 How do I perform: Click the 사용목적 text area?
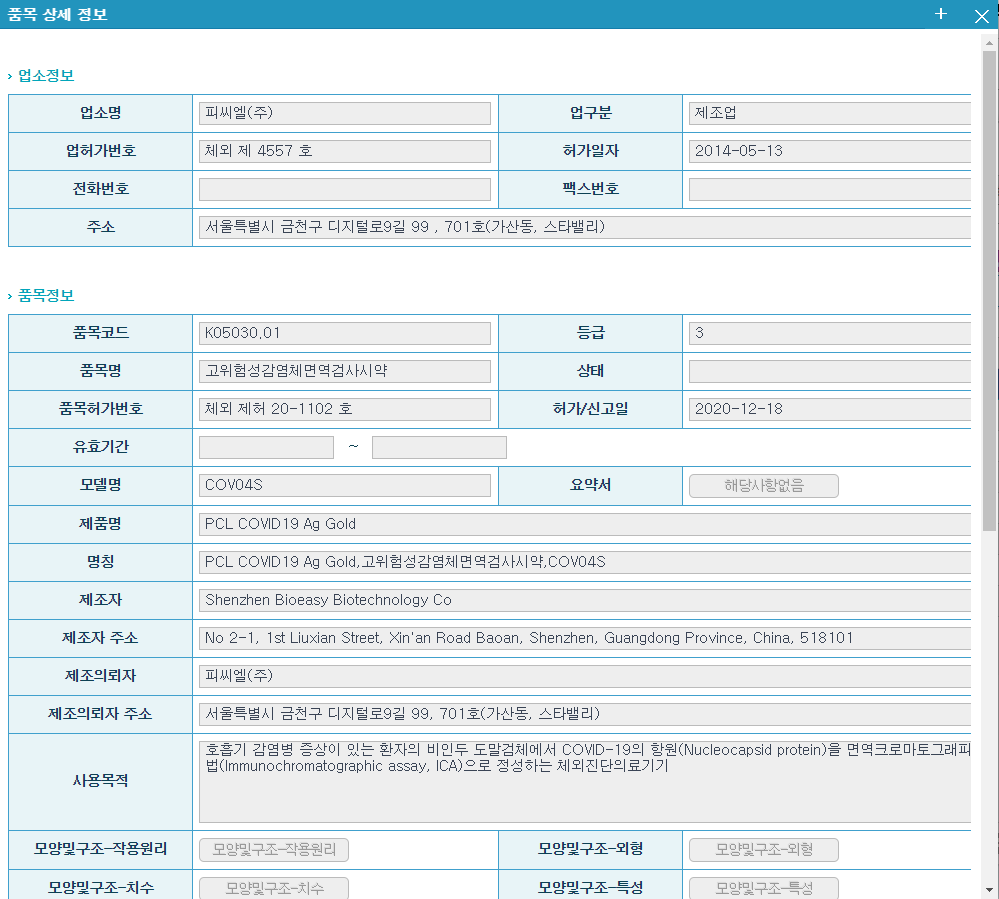[x=585, y=782]
